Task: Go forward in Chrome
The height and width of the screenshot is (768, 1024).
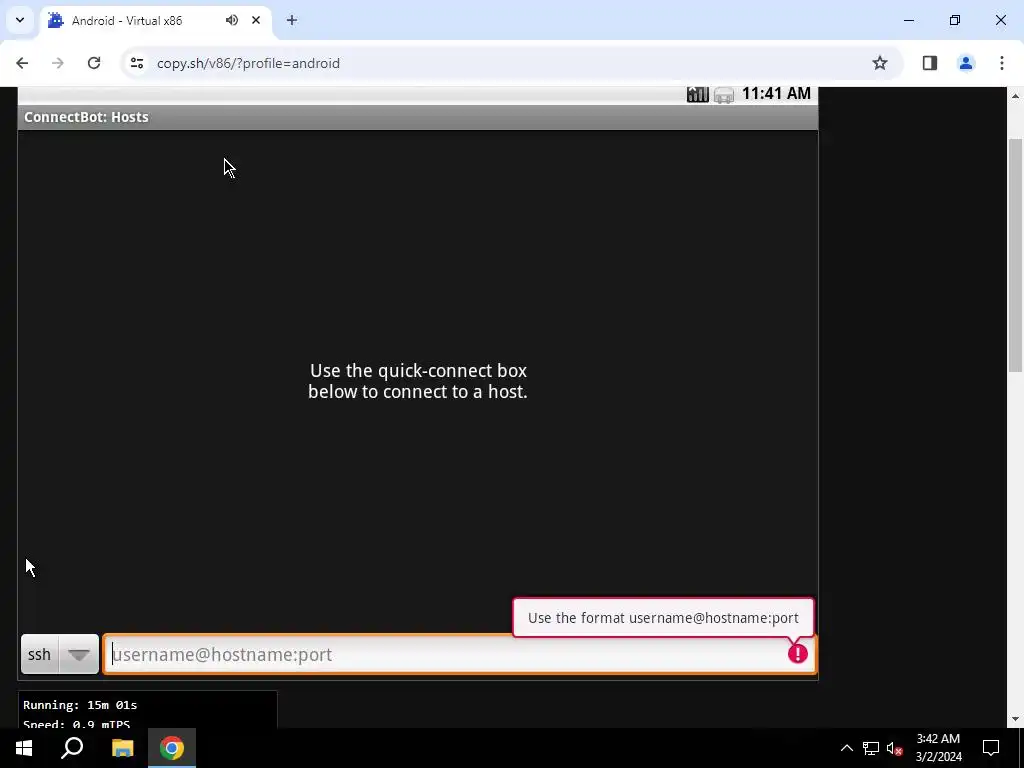Action: coord(58,63)
